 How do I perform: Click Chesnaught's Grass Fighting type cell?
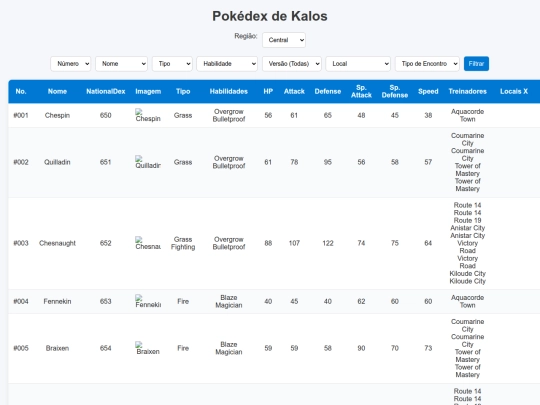183,243
